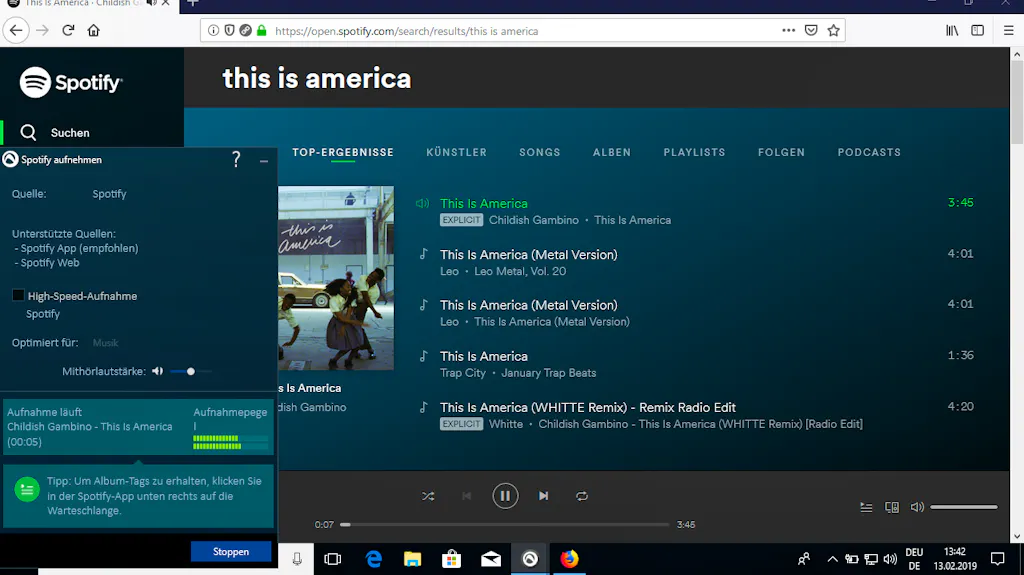This screenshot has height=575, width=1024.
Task: Show site information icon in address bar
Action: (214, 31)
